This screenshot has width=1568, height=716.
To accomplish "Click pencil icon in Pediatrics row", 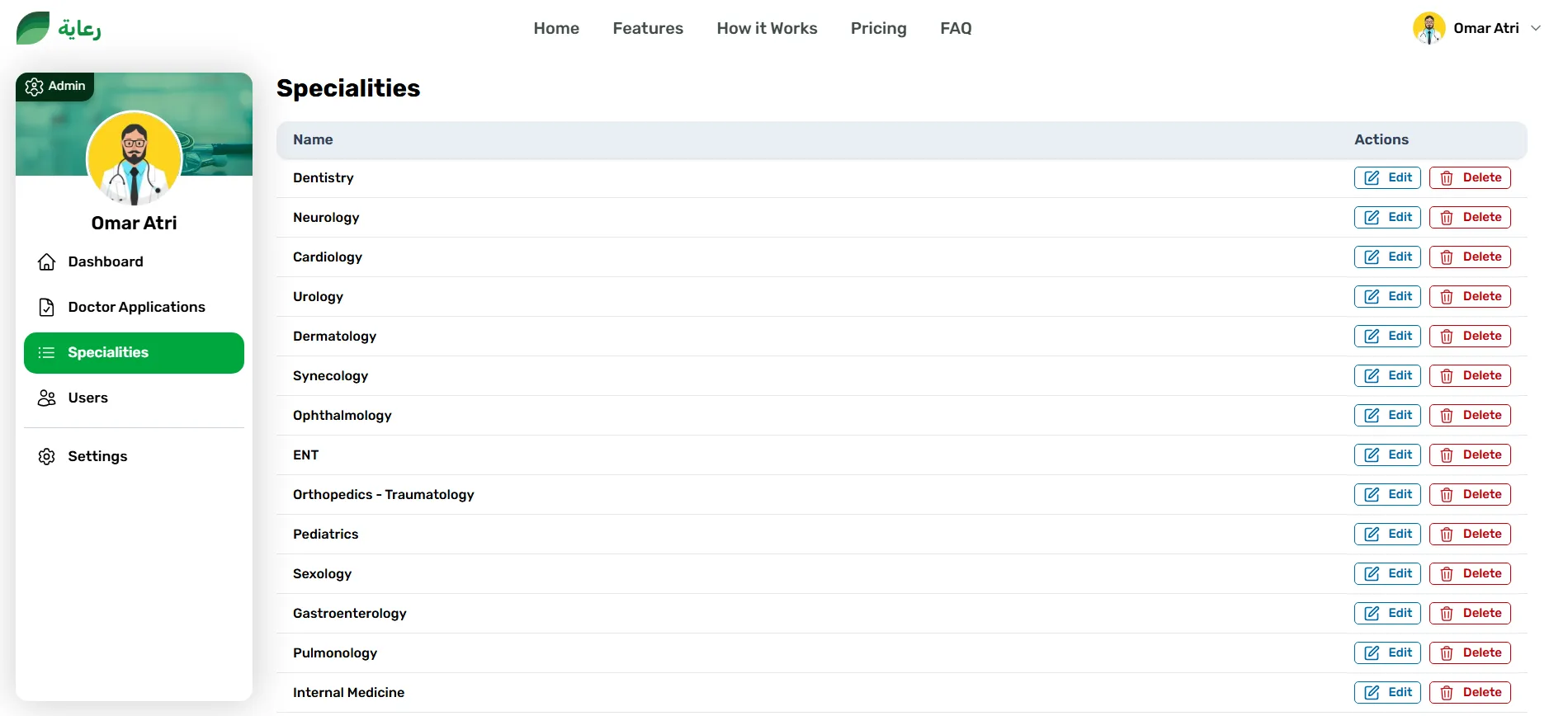I will point(1372,535).
